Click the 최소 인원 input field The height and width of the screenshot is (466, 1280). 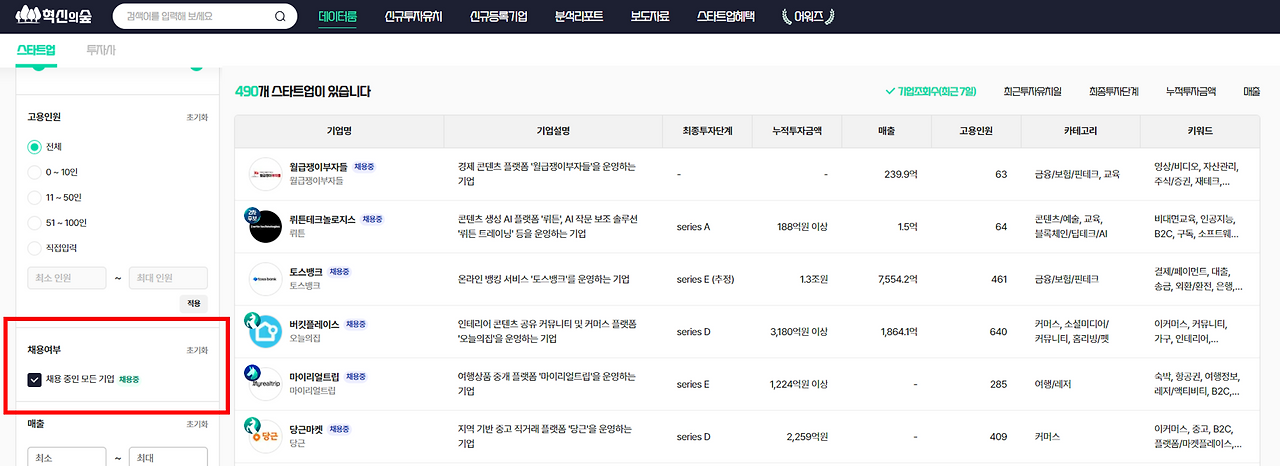click(66, 278)
